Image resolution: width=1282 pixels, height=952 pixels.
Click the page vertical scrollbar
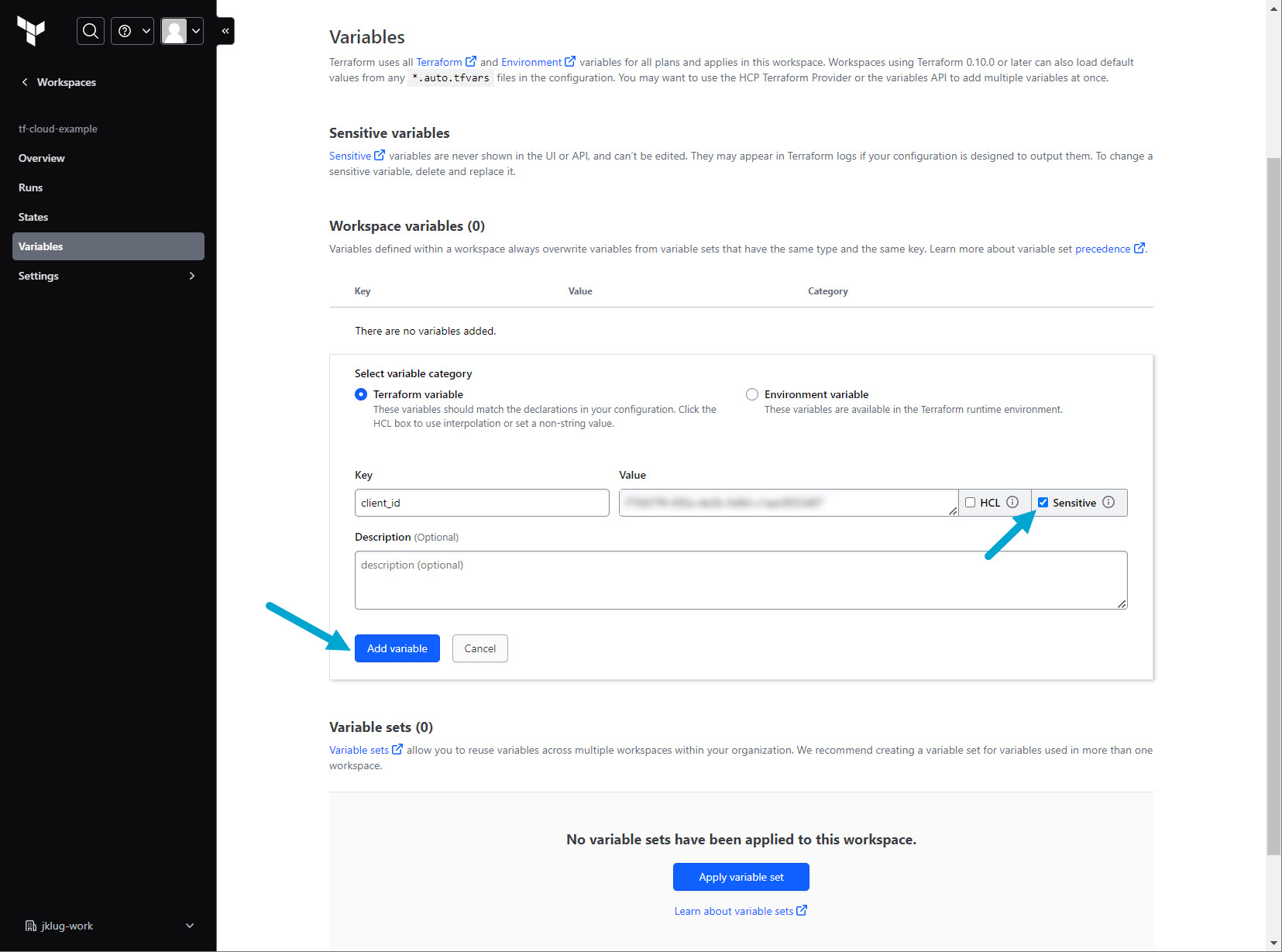(1274, 503)
